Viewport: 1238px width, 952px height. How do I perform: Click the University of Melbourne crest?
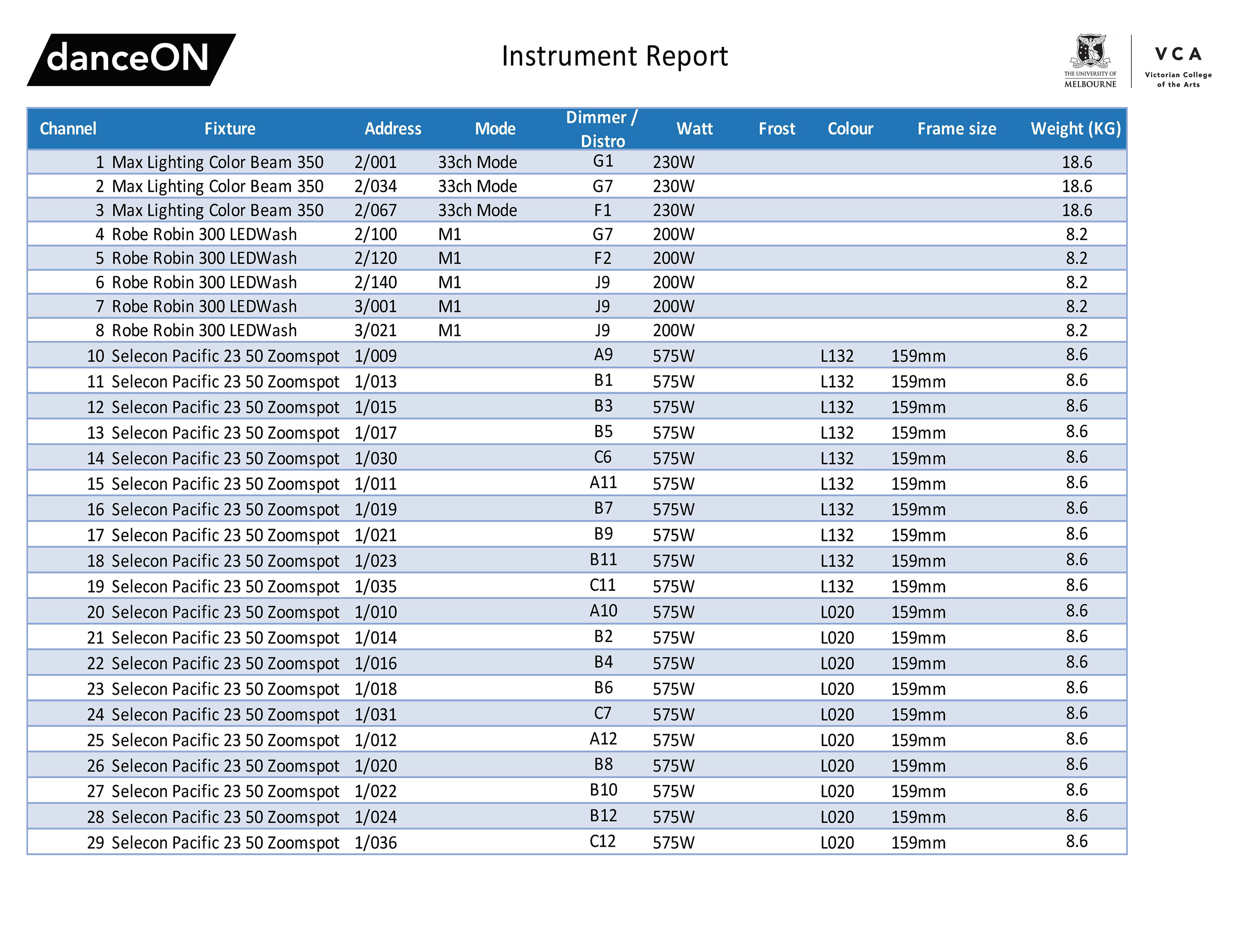(1089, 51)
